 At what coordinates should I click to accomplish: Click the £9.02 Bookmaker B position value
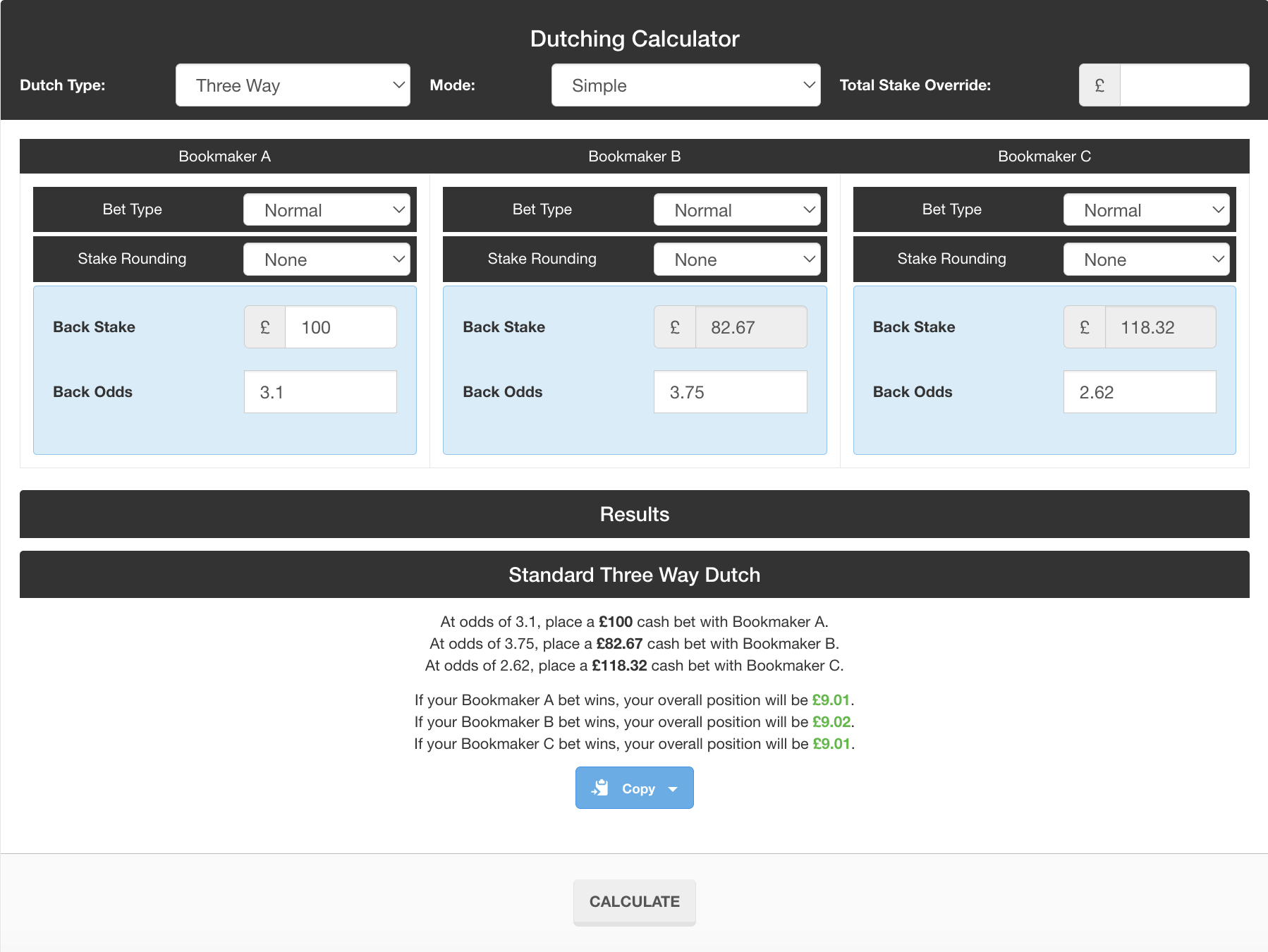[x=831, y=722]
